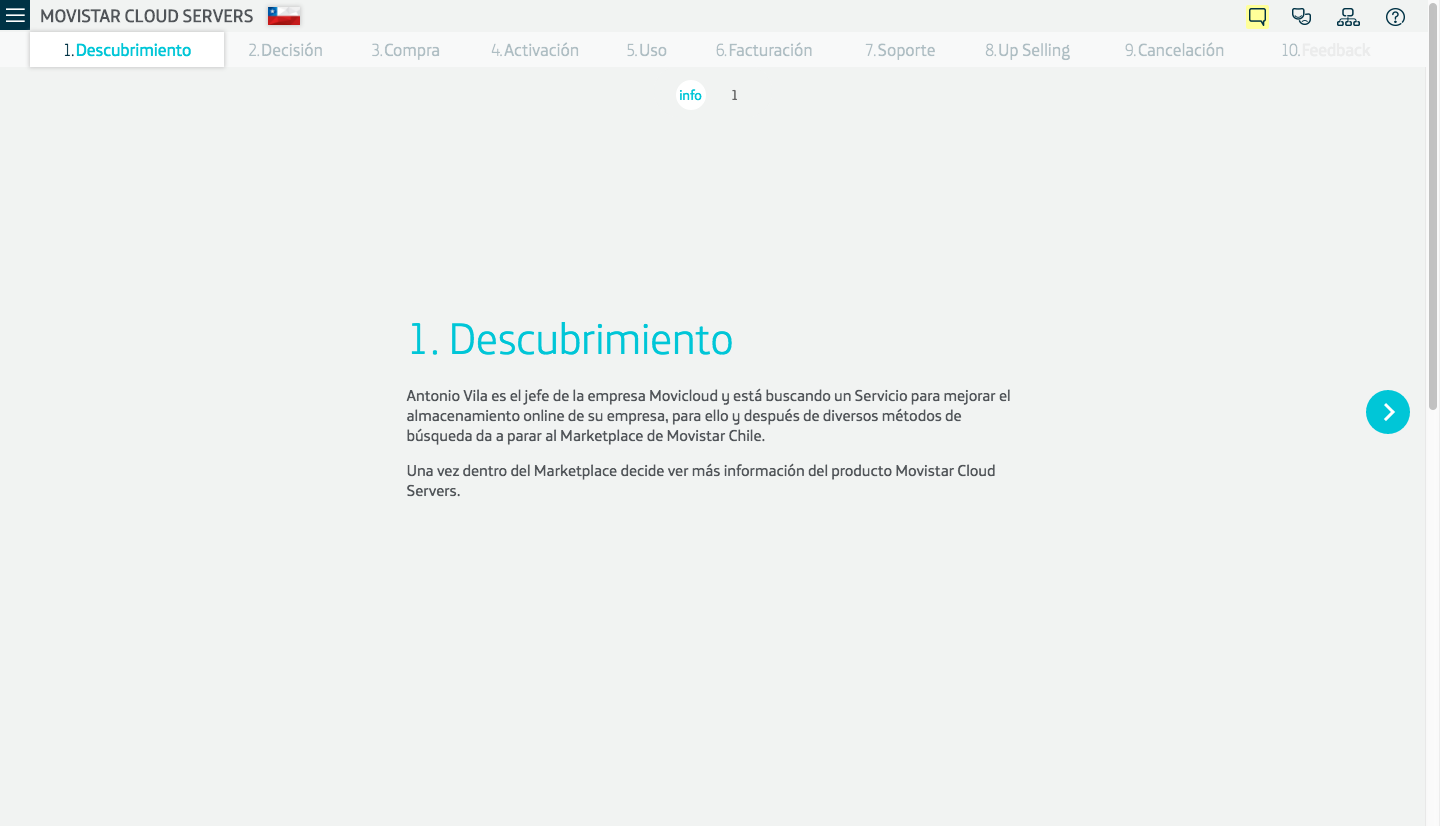Click the Chile flag icon

pos(284,16)
